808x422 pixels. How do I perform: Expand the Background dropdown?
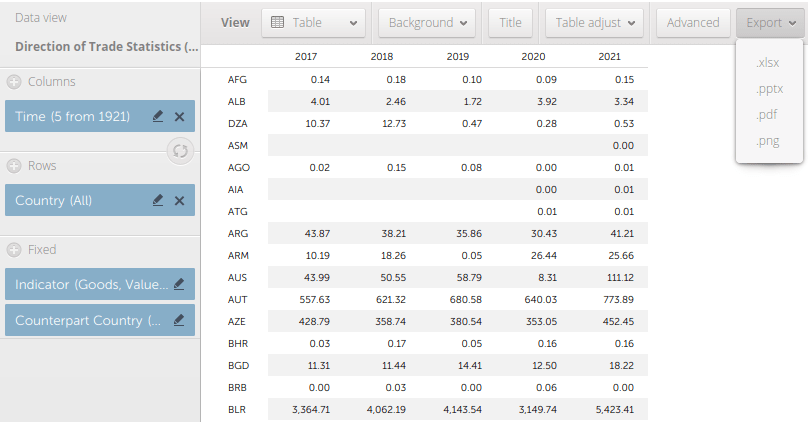coord(429,23)
